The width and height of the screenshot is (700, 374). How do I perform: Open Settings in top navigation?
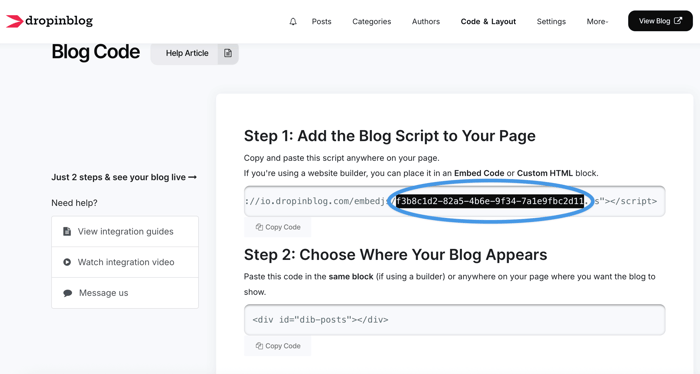[x=551, y=21]
